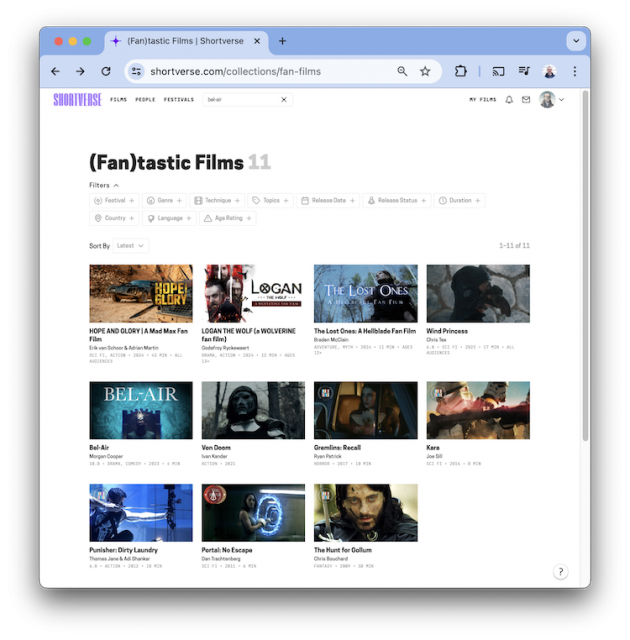The width and height of the screenshot is (630, 640).
Task: Click the address bar URL
Action: (x=235, y=71)
